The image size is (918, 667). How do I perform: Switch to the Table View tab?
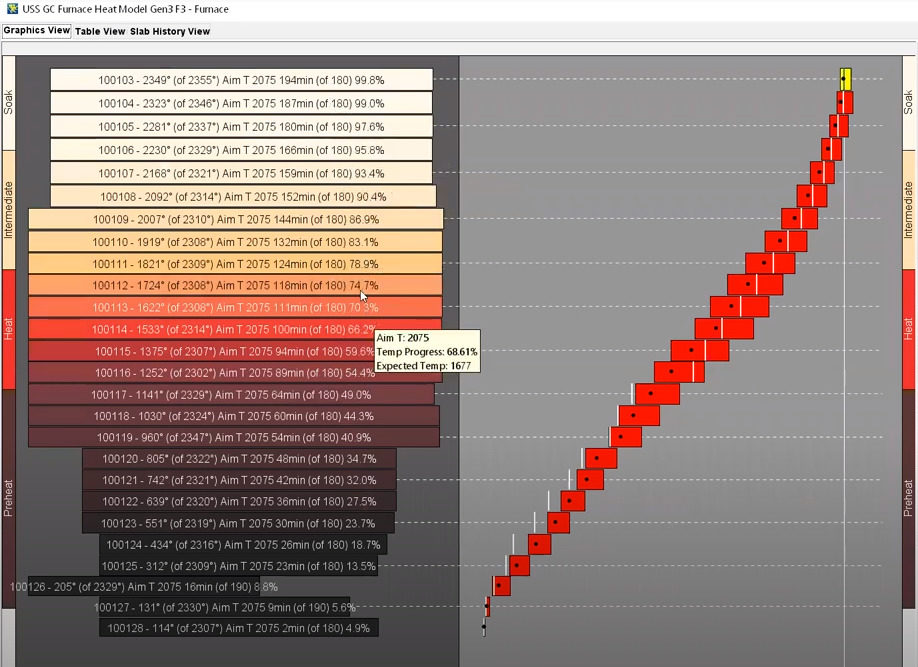(x=100, y=31)
